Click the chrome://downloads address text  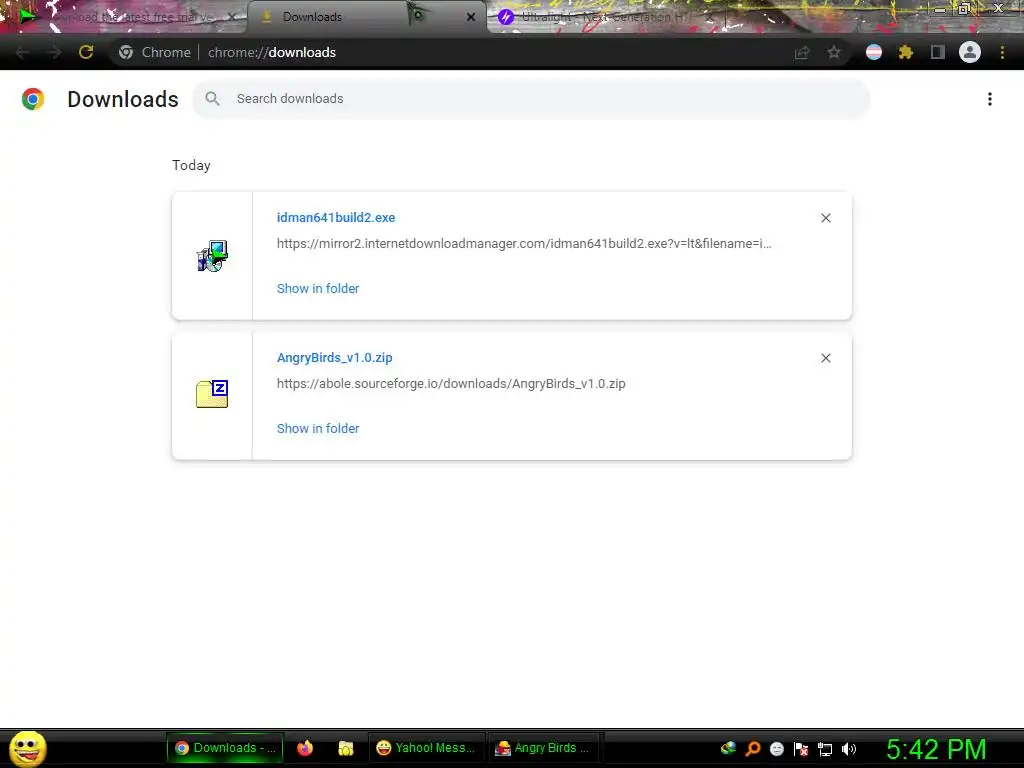point(272,52)
